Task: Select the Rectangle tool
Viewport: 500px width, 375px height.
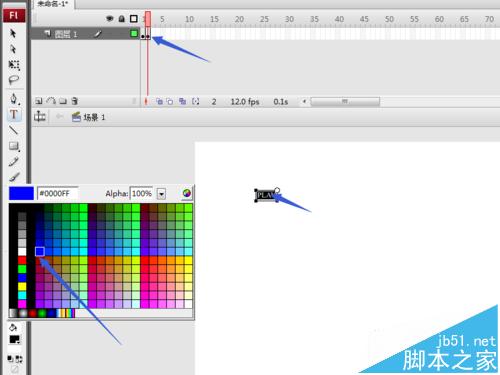Action: coord(14,146)
